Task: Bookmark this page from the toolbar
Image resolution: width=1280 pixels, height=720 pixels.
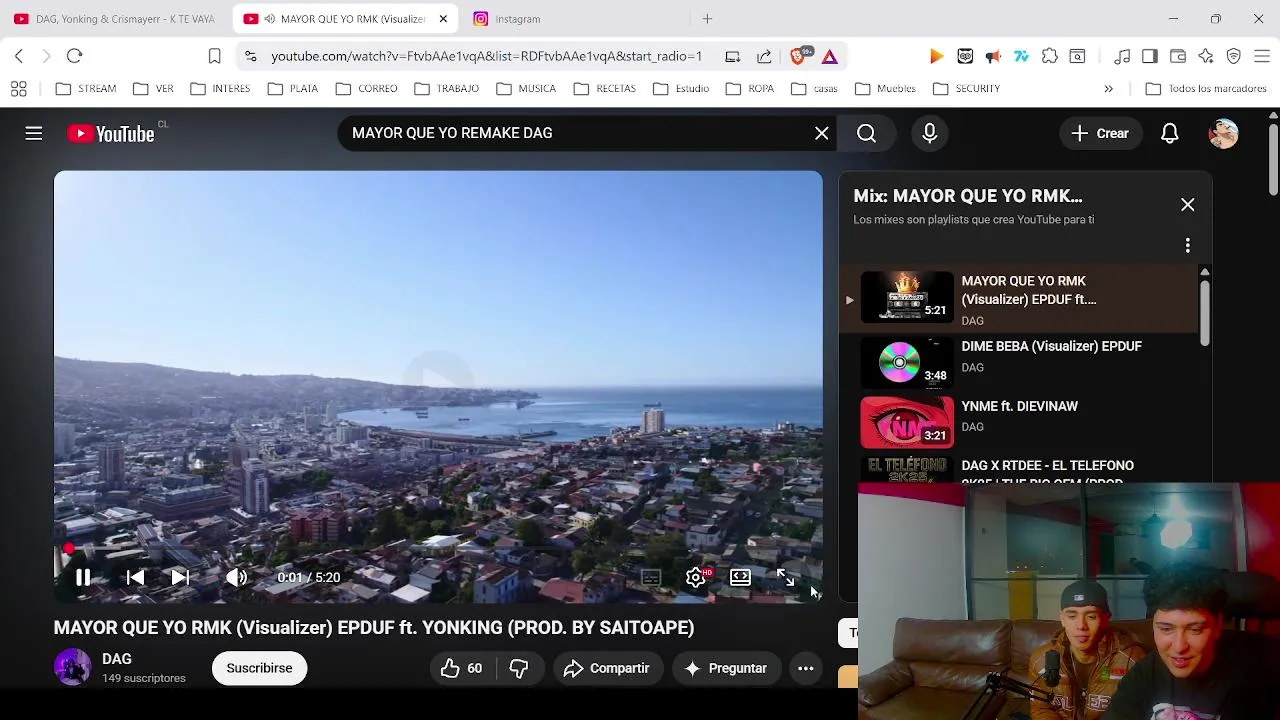Action: pos(214,56)
